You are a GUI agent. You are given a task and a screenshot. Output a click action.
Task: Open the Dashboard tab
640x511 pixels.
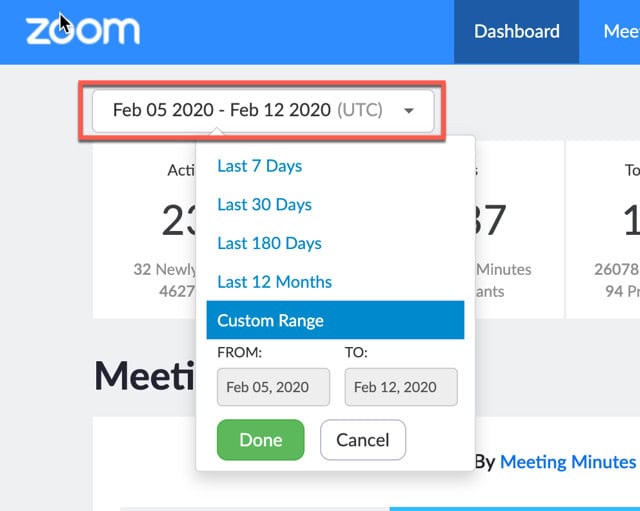coord(516,31)
